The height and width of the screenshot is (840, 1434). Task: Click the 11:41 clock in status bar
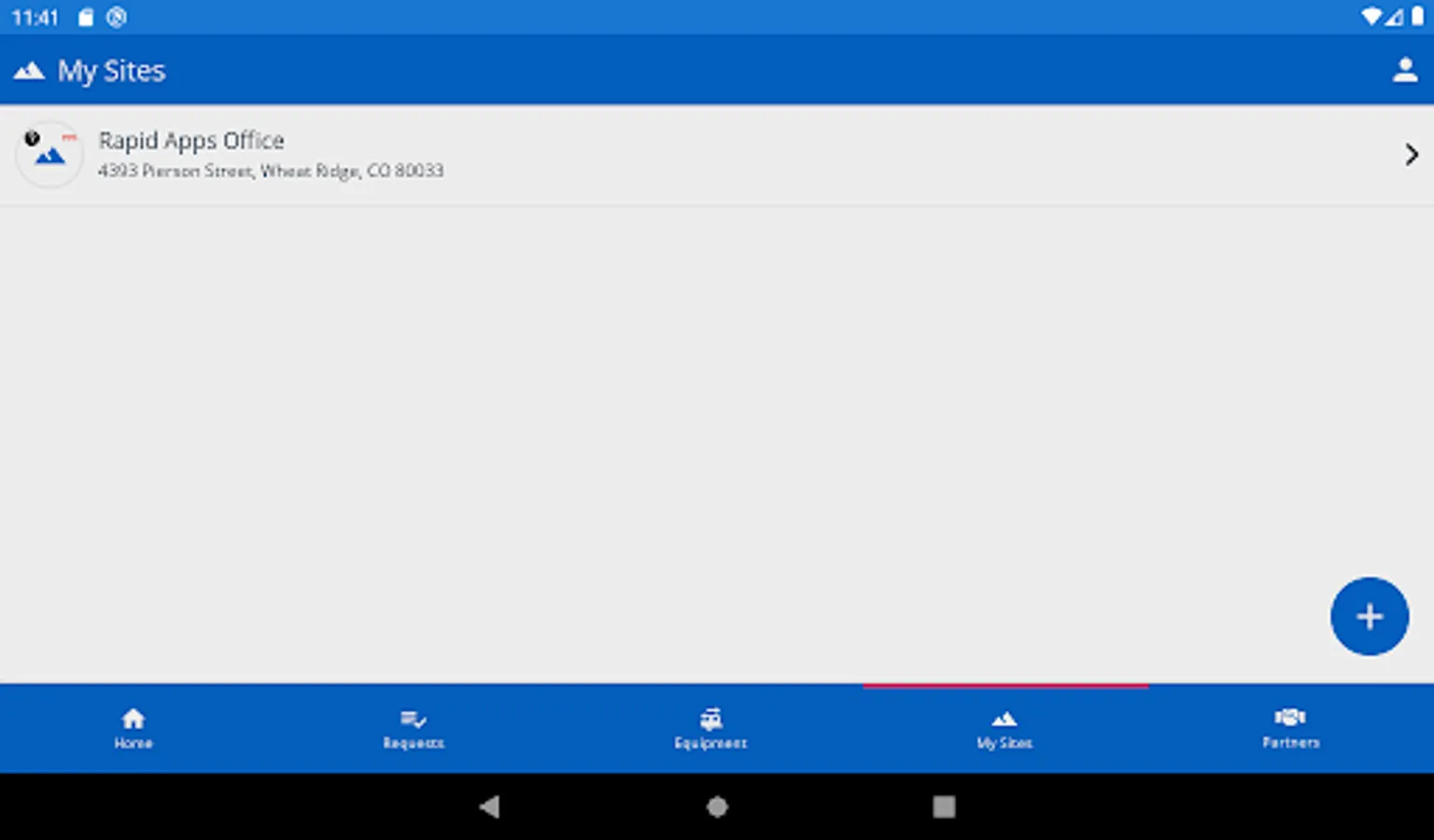pyautogui.click(x=35, y=17)
